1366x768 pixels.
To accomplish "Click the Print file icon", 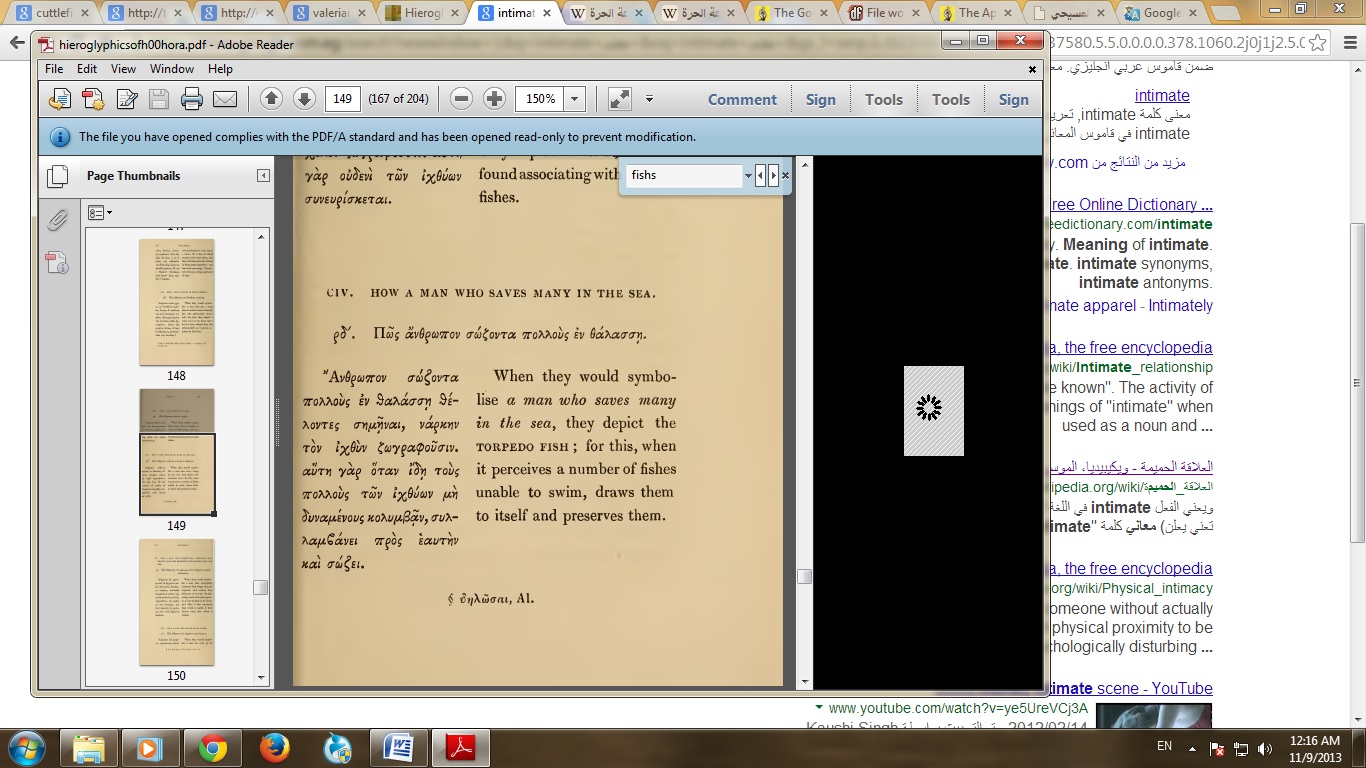I will [192, 99].
